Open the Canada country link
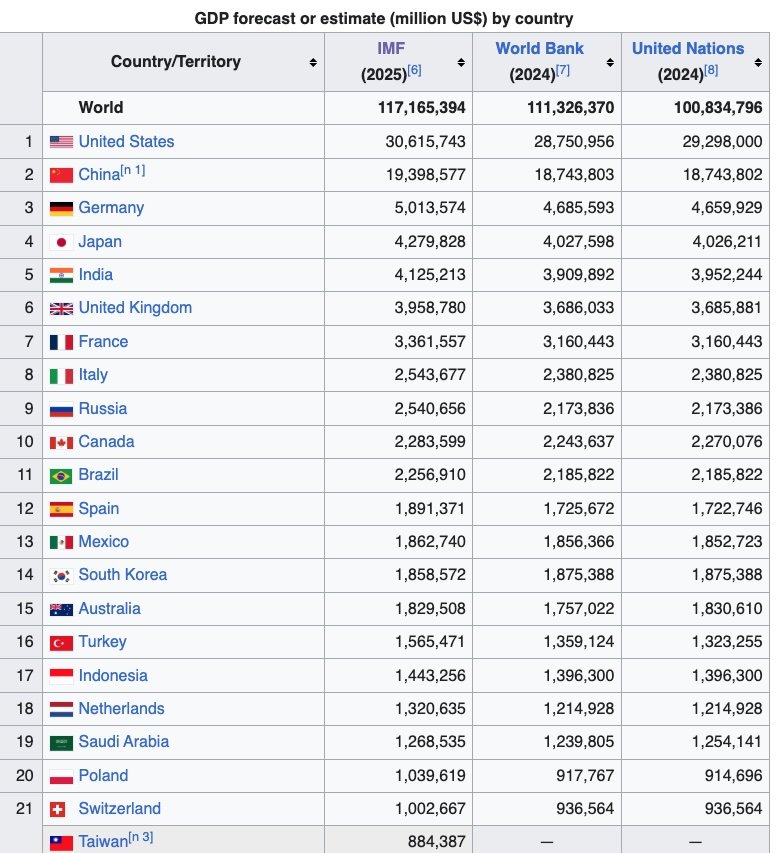 [x=106, y=442]
